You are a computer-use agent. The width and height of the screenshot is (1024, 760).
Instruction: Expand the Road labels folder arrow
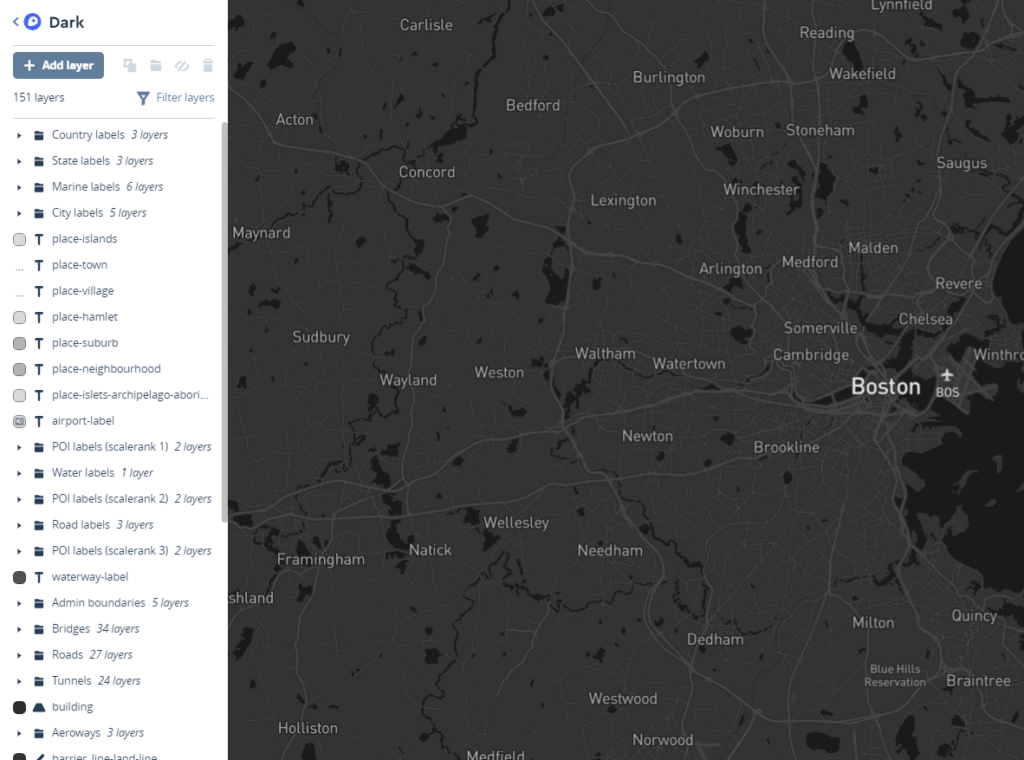point(19,525)
